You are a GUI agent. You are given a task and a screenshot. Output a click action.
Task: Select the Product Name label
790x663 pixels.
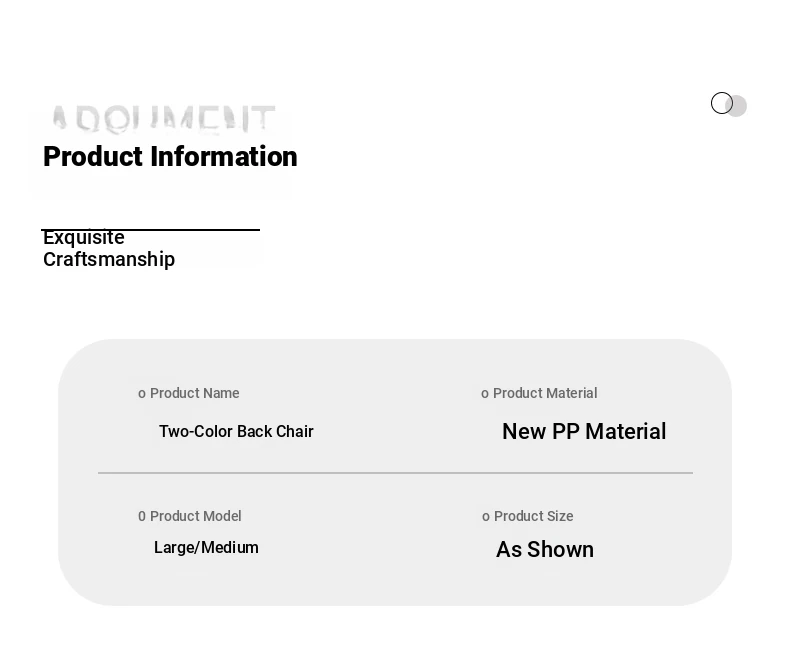coord(195,394)
